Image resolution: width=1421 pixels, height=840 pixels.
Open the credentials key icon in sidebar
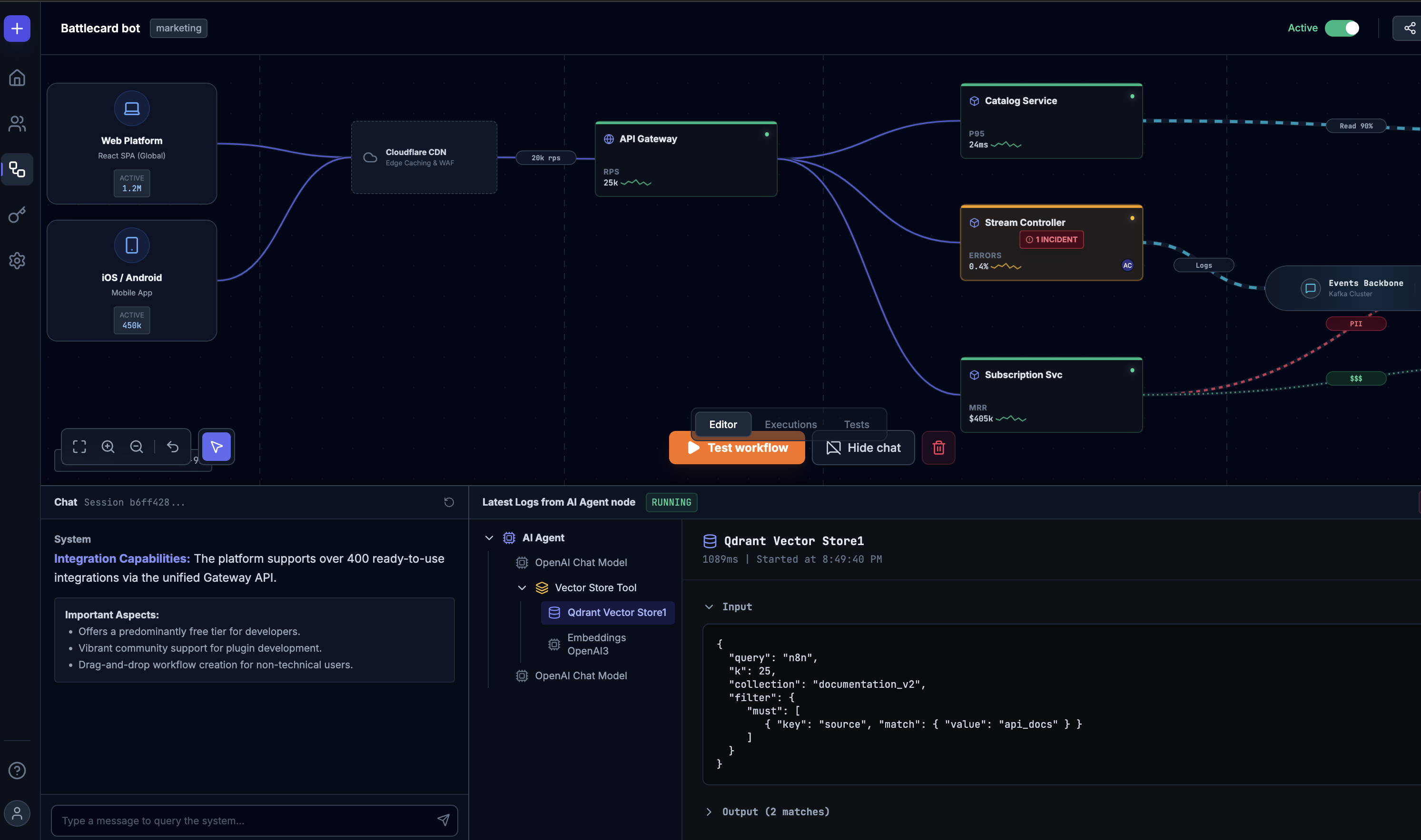[x=17, y=215]
